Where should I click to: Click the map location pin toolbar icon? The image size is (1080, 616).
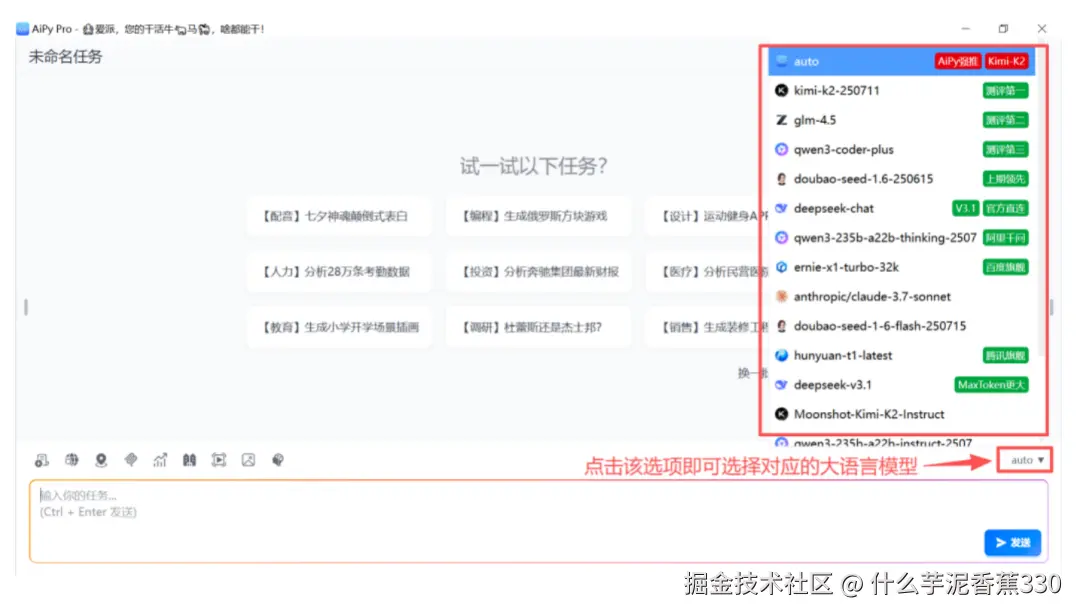101,460
